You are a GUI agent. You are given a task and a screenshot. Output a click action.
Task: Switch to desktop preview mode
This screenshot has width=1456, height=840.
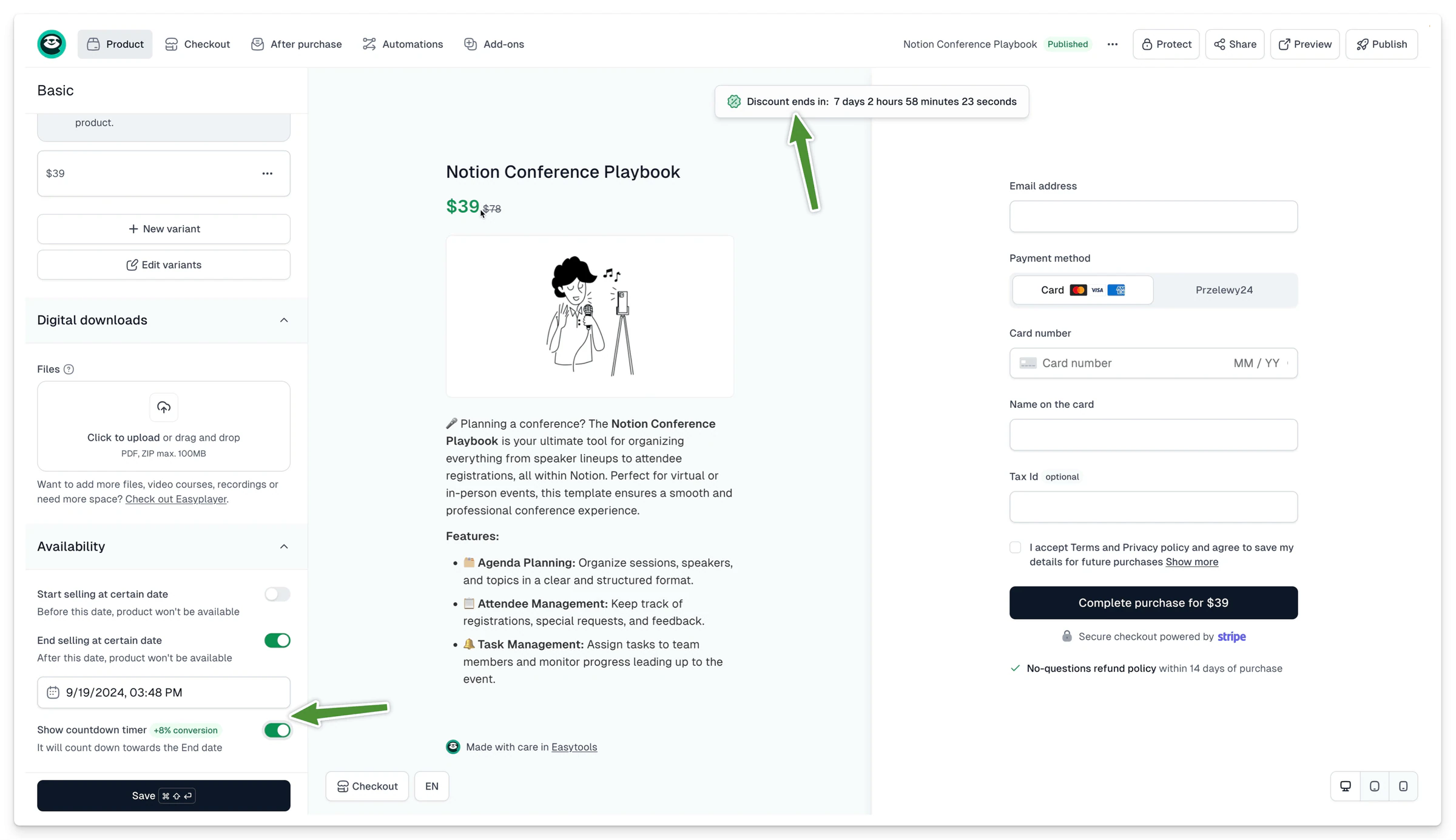pos(1346,786)
